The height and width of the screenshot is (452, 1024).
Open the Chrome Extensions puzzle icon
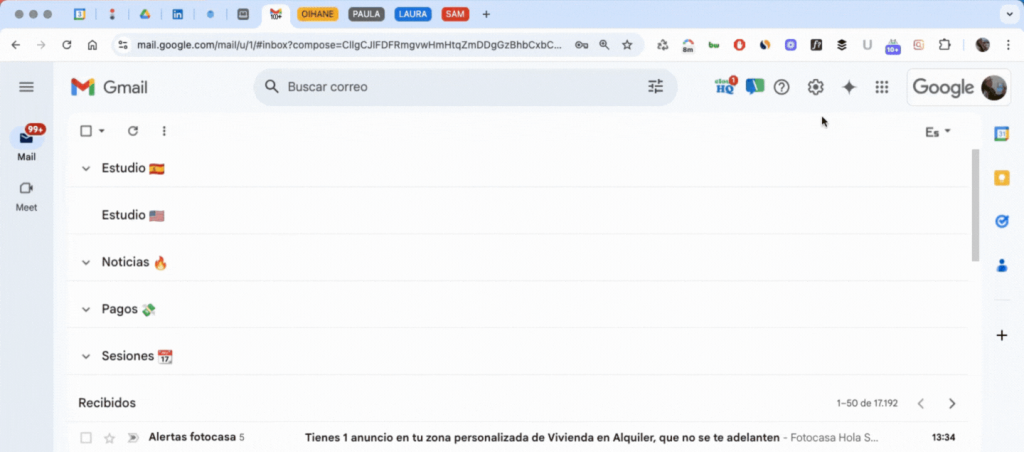944,45
